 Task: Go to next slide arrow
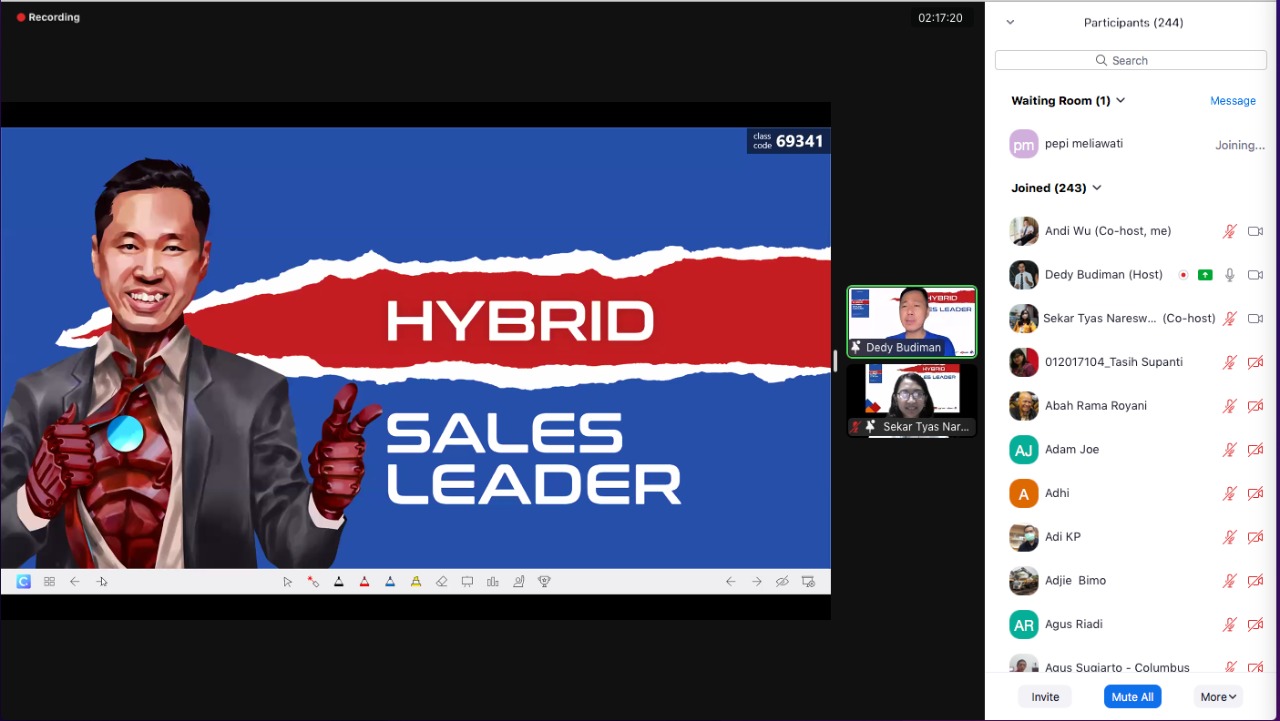point(756,581)
